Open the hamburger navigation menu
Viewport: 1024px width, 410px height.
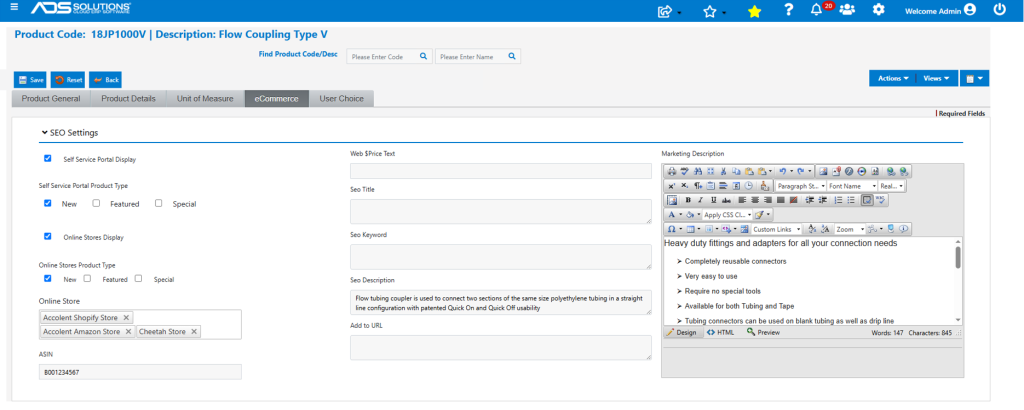pos(14,7)
